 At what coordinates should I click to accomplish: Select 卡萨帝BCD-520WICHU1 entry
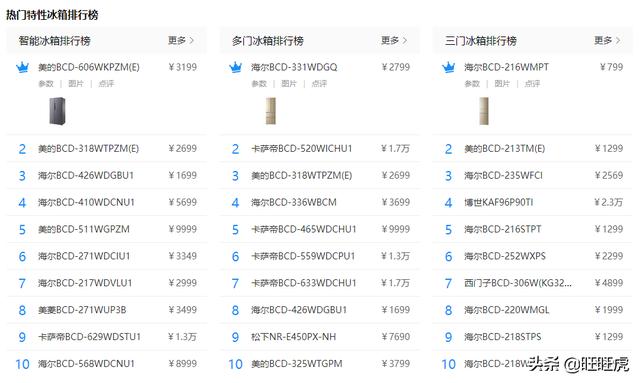(302, 149)
